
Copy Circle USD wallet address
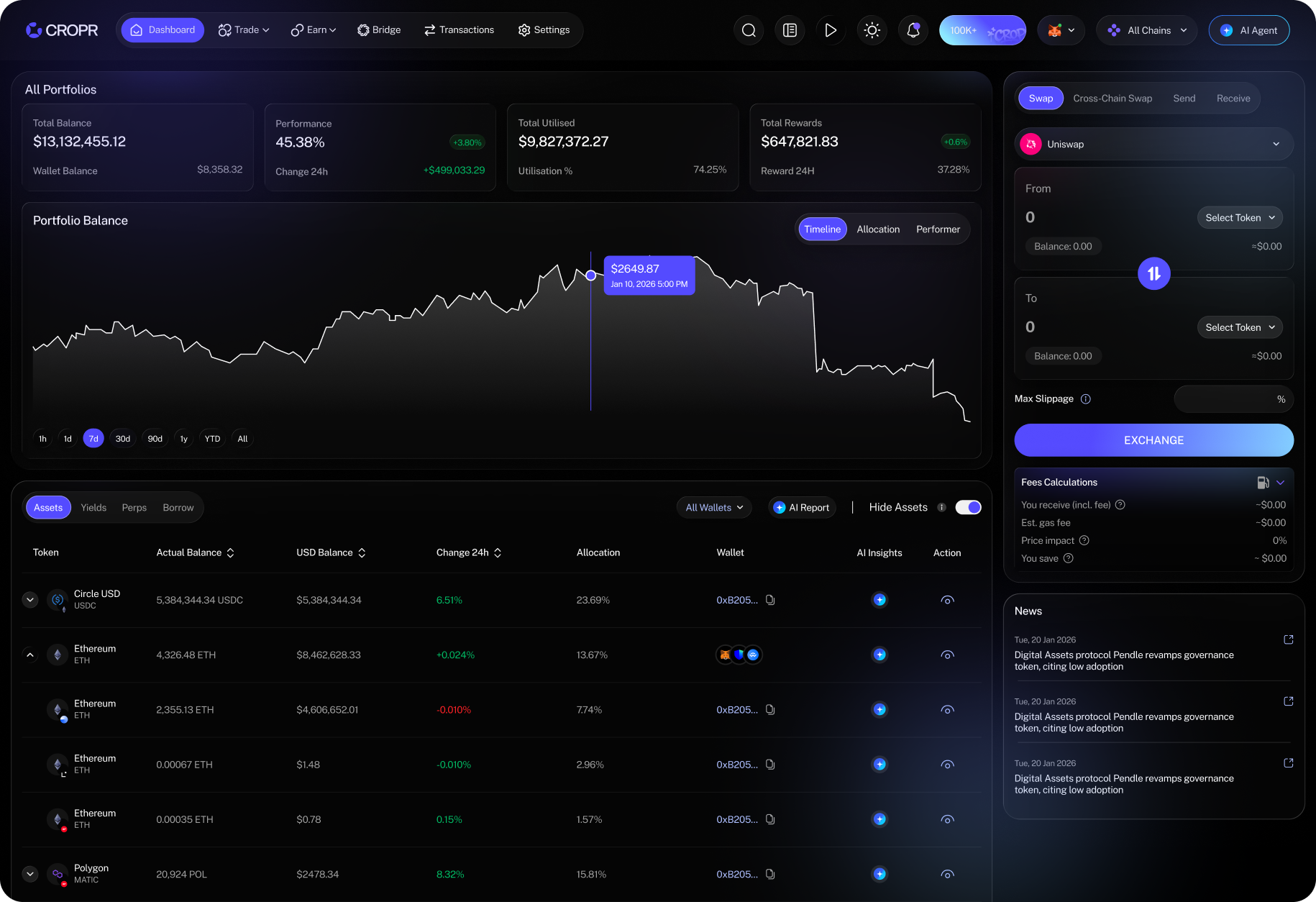pyautogui.click(x=770, y=600)
